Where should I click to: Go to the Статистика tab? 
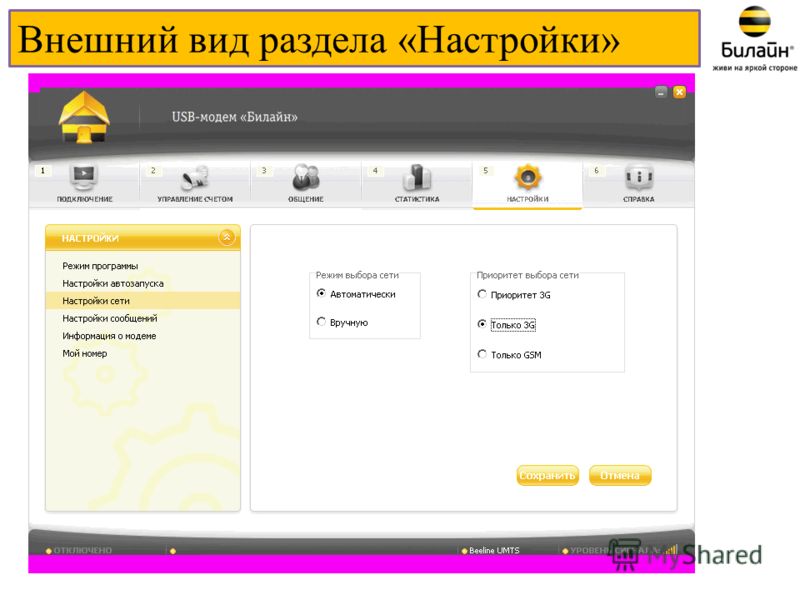[417, 184]
